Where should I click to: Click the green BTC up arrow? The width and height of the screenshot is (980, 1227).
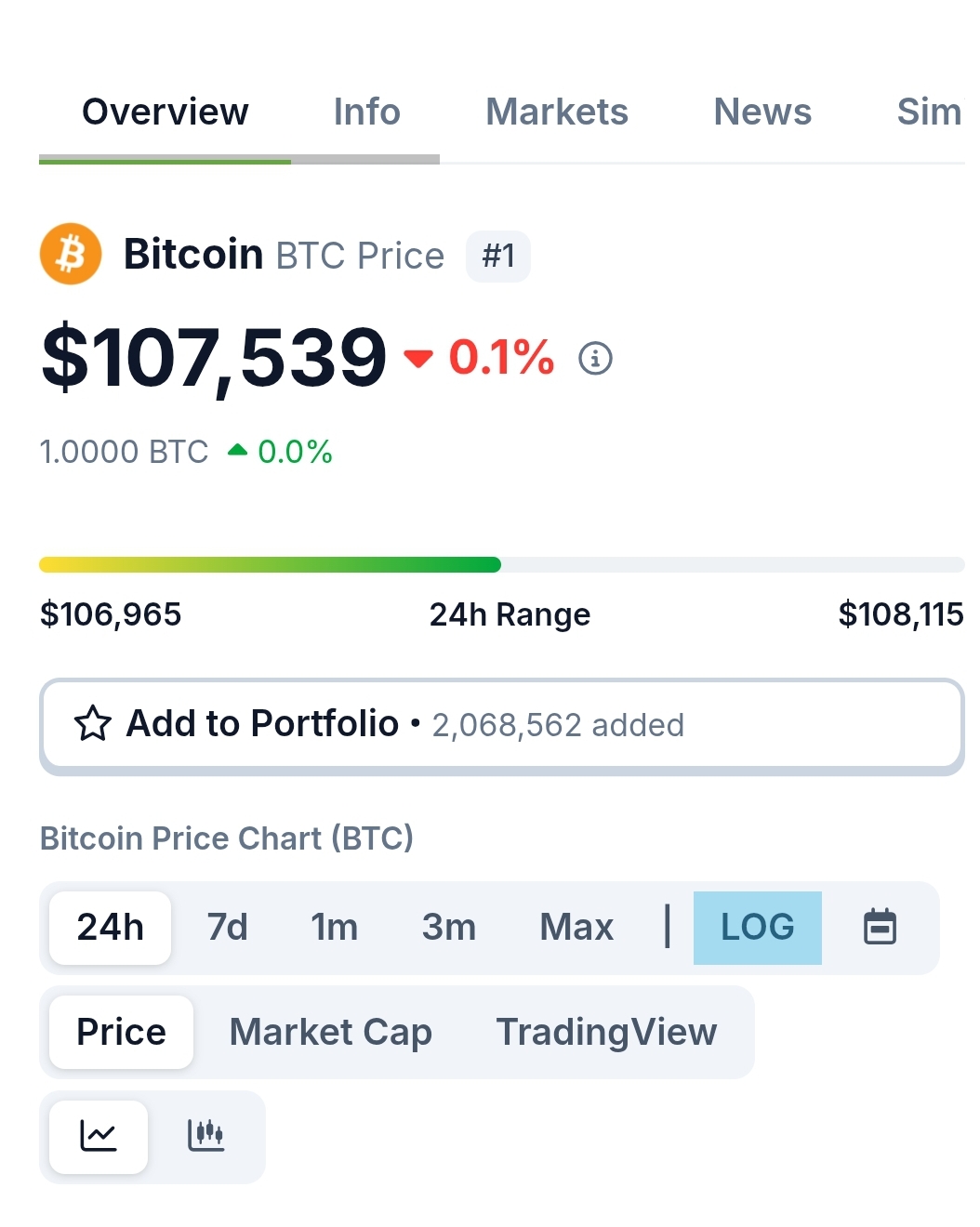(238, 451)
